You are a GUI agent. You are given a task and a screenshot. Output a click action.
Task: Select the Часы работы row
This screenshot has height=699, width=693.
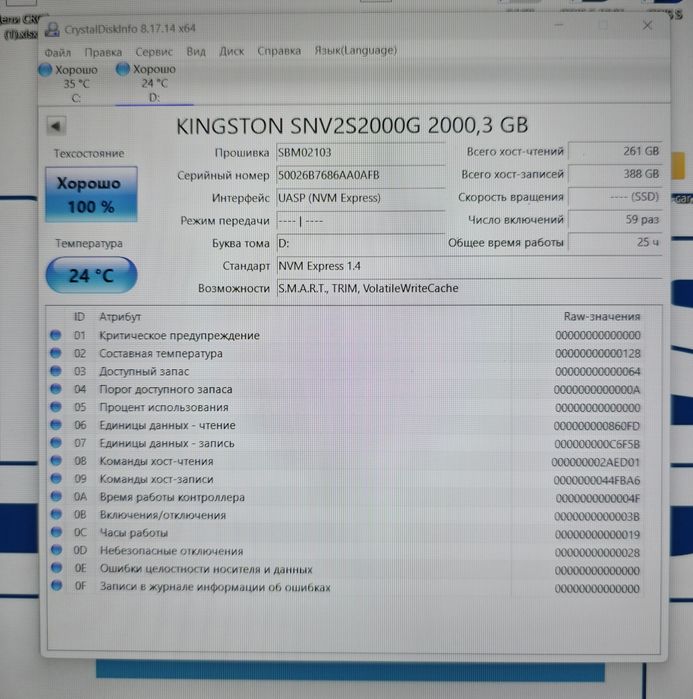click(x=346, y=533)
